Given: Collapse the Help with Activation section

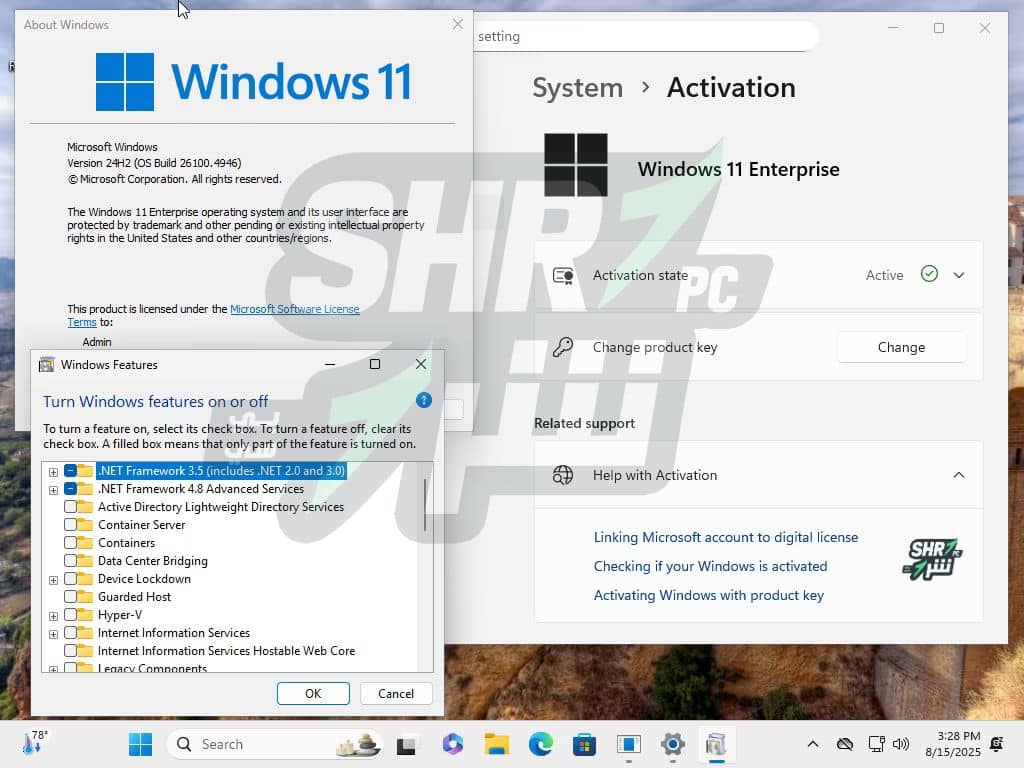Looking at the screenshot, I should pyautogui.click(x=959, y=475).
